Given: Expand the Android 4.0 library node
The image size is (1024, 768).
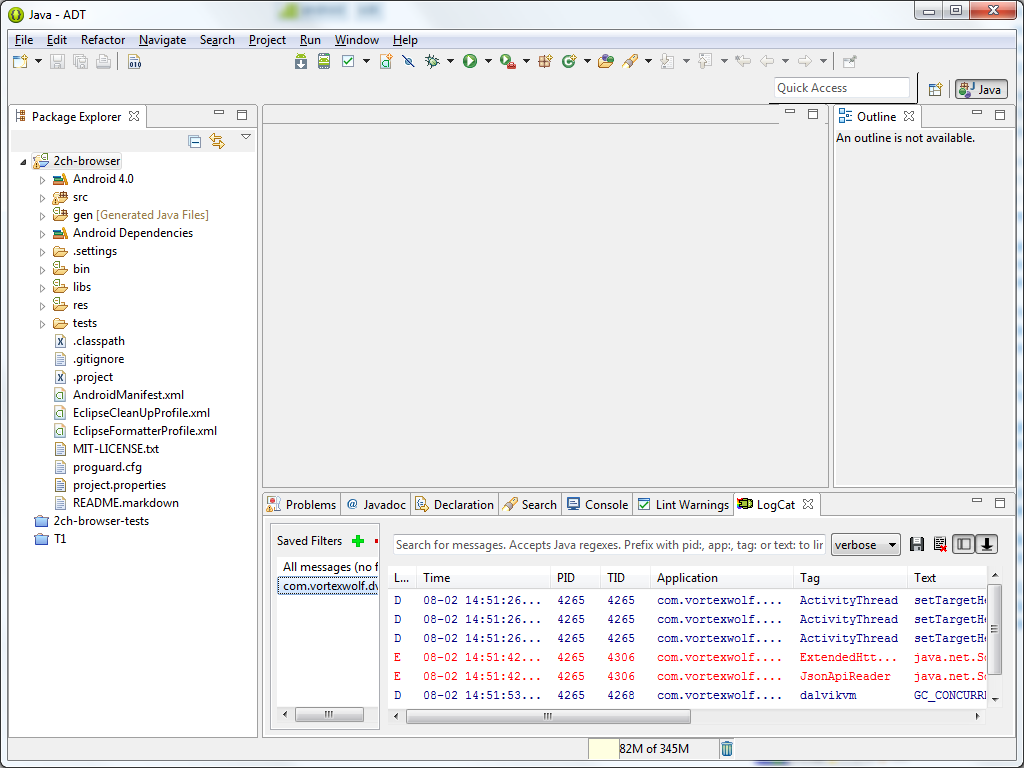Looking at the screenshot, I should 42,180.
